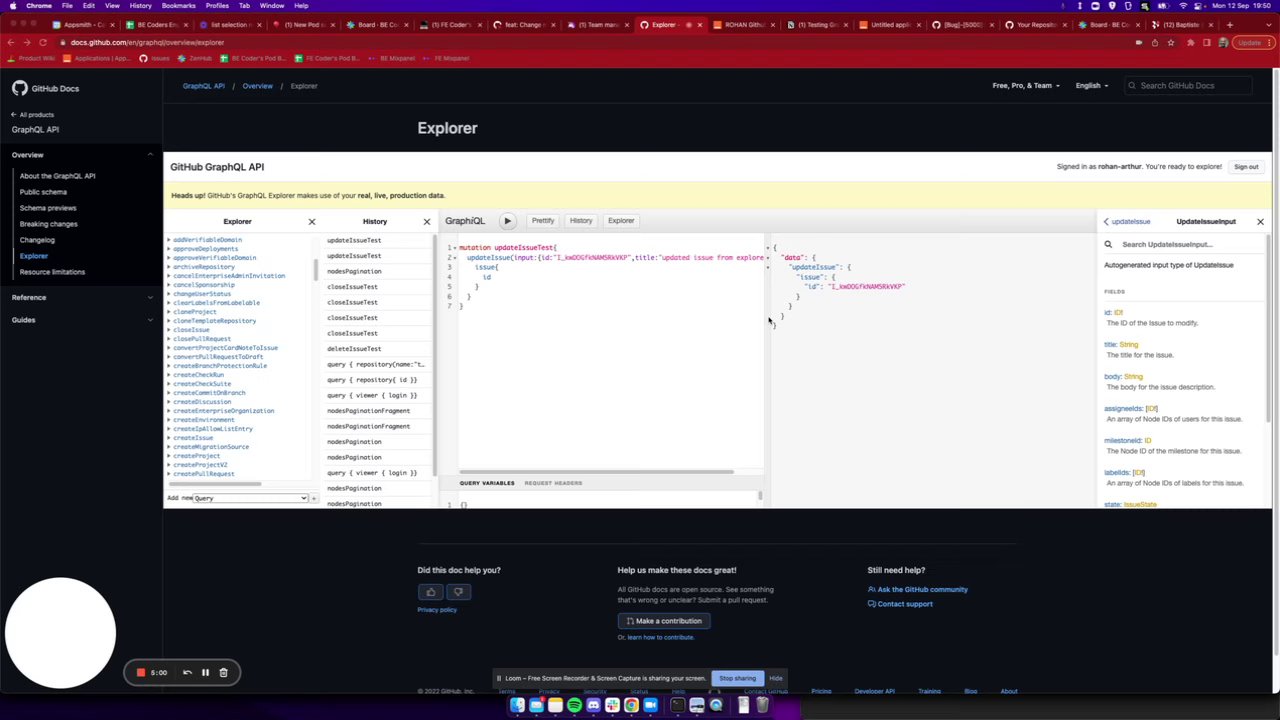Click the query editor horizontal scrollbar
Image resolution: width=1280 pixels, height=720 pixels.
(x=597, y=472)
